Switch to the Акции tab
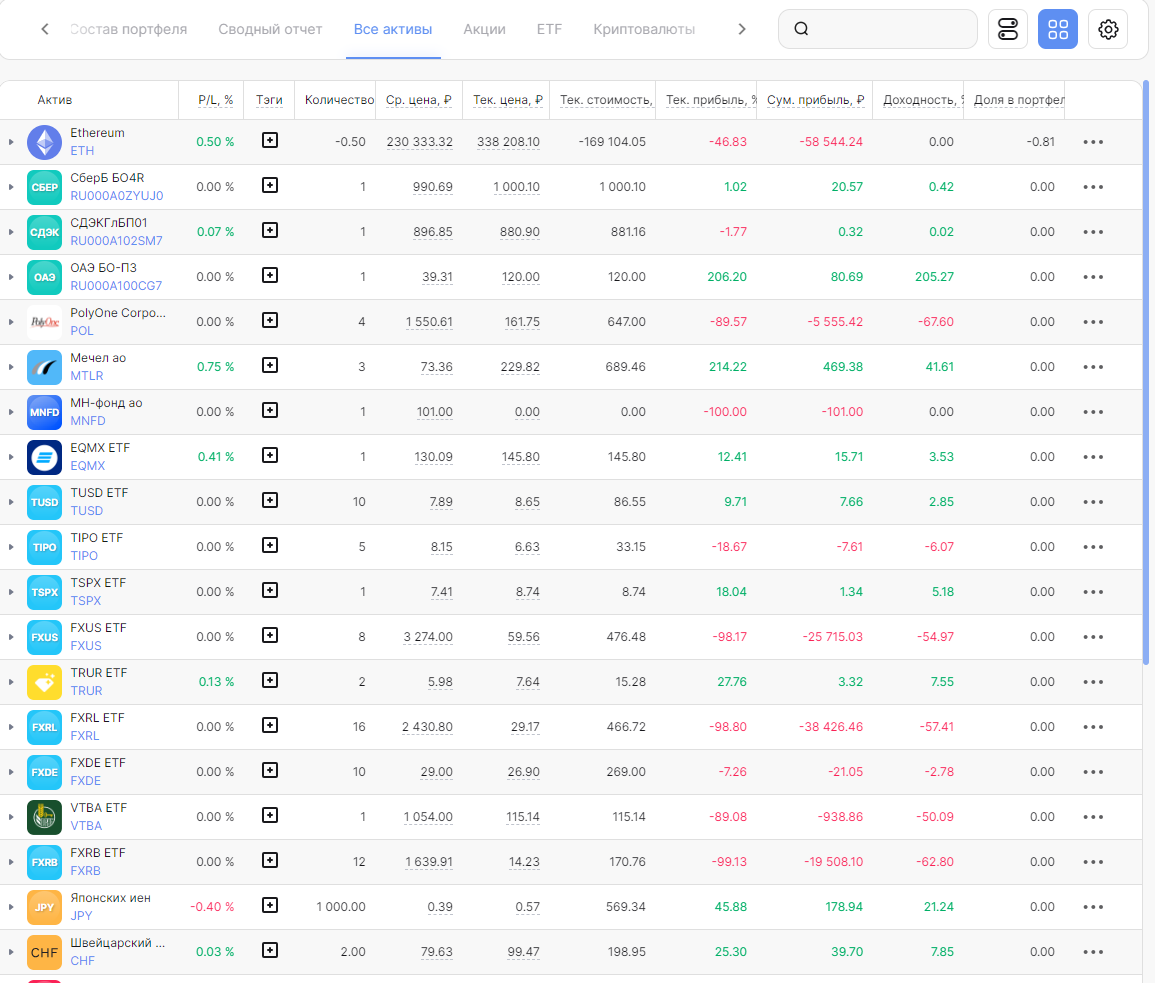The image size is (1155, 983). click(484, 29)
